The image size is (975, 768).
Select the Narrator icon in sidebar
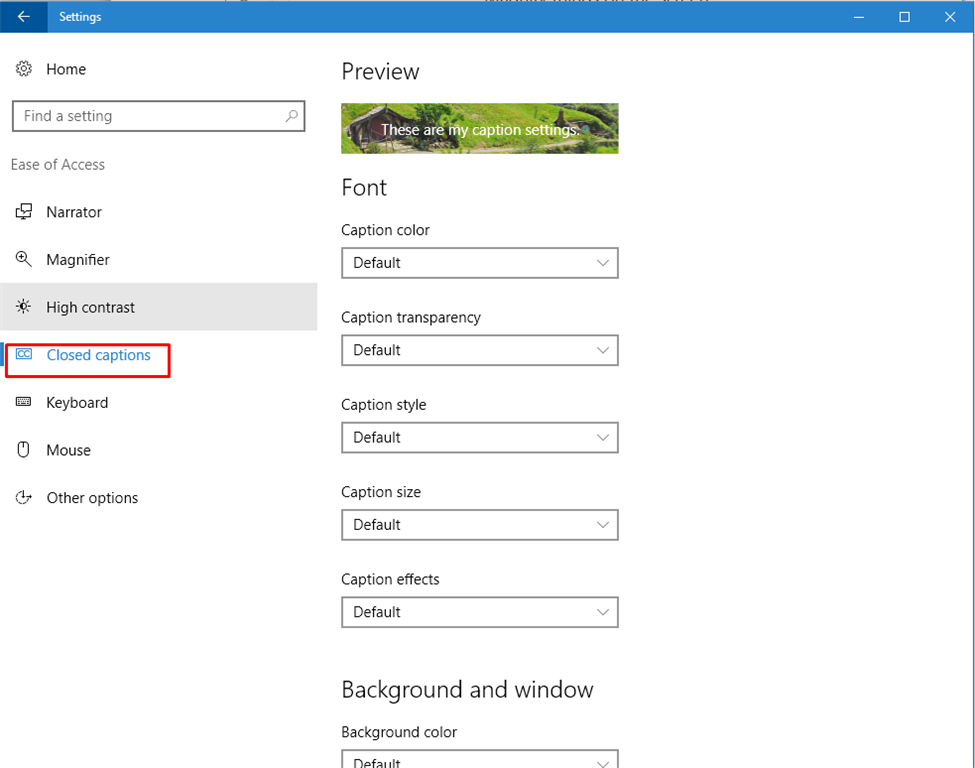24,212
